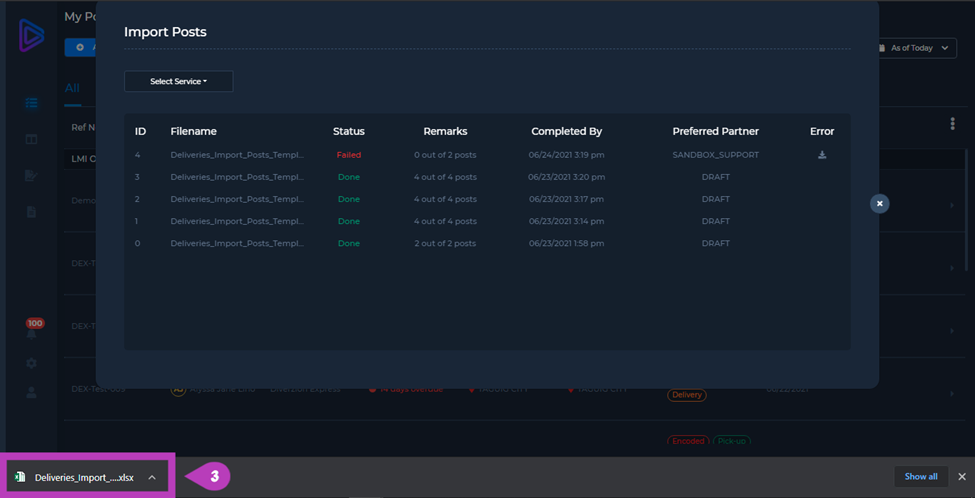Image resolution: width=975 pixels, height=498 pixels.
Task: Click SANDBOX_SUPPORT preferred partner cell
Action: 716,155
